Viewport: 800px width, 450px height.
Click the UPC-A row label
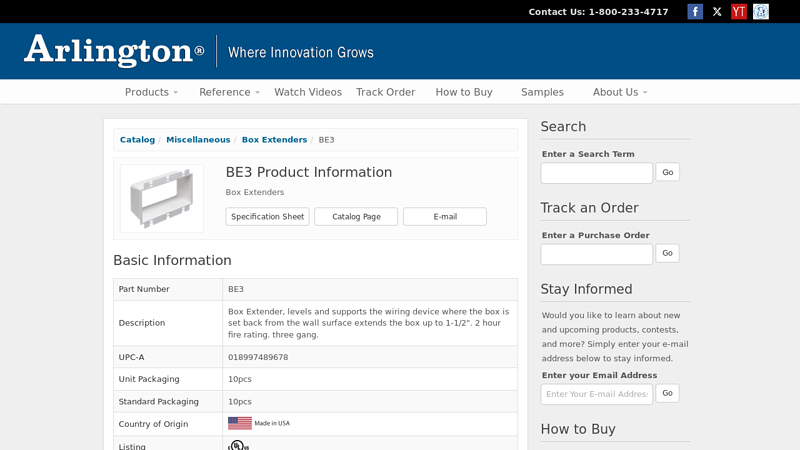pyautogui.click(x=131, y=357)
